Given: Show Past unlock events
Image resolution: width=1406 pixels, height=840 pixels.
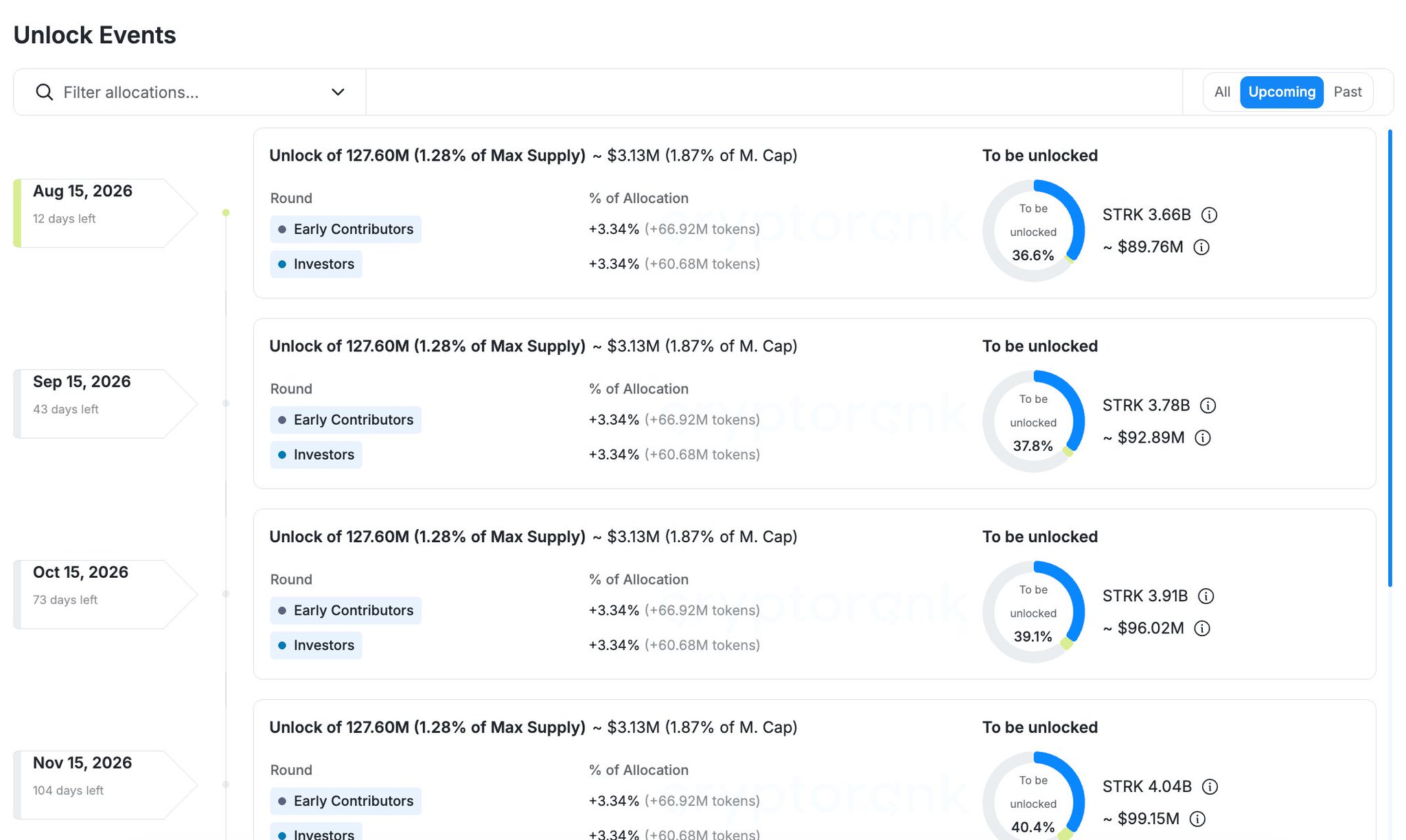Looking at the screenshot, I should (1347, 92).
